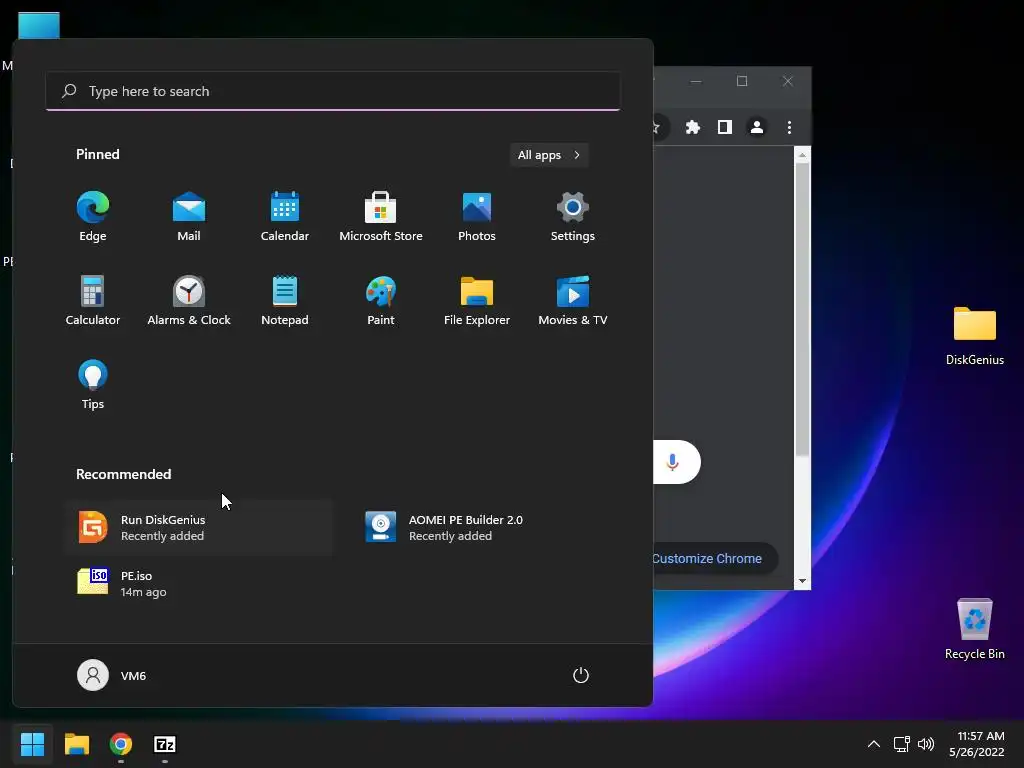Launch Alarms & Clock
Viewport: 1024px width, 768px height.
click(x=189, y=300)
